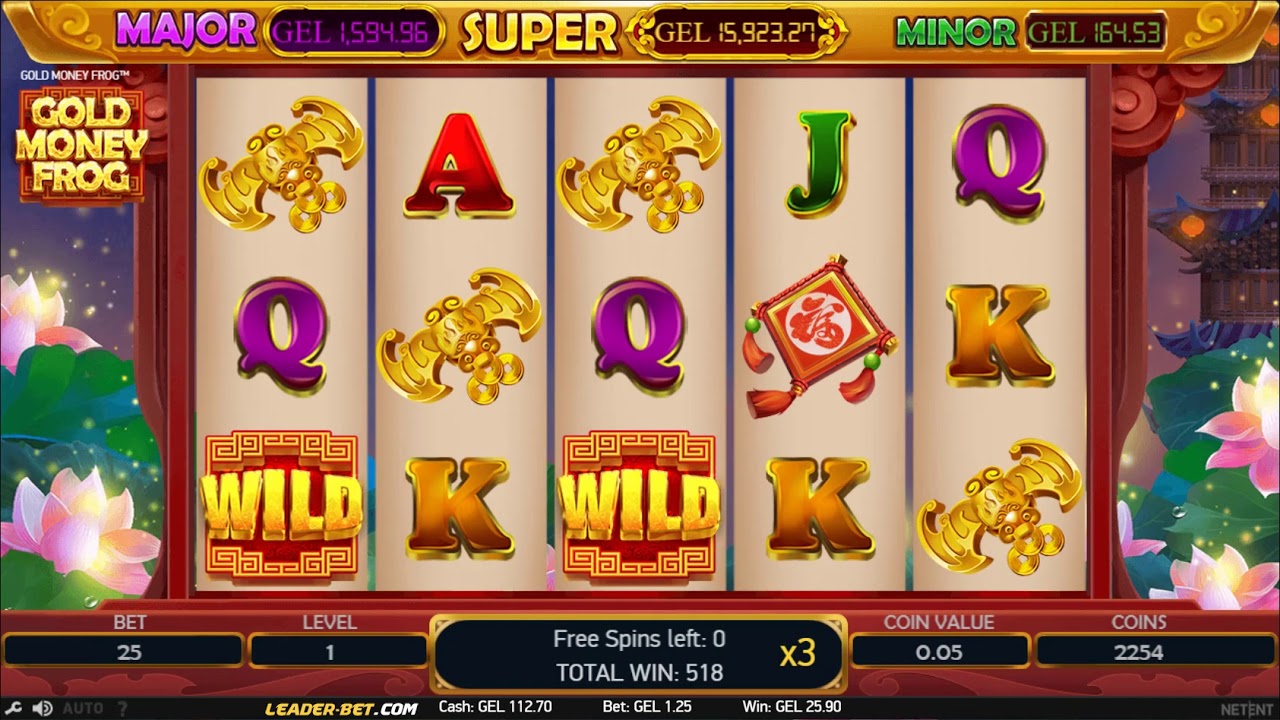Image resolution: width=1280 pixels, height=720 pixels.
Task: Select the MAJOR jackpot amount display
Action: pos(354,34)
